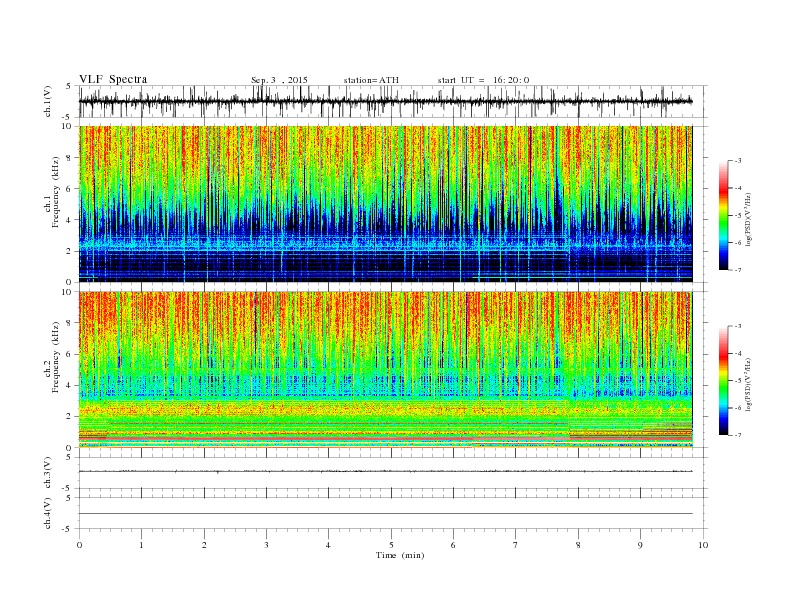The image size is (792, 612).
Task: Click the 'VLF Spectra' title text
Action: click(x=113, y=79)
